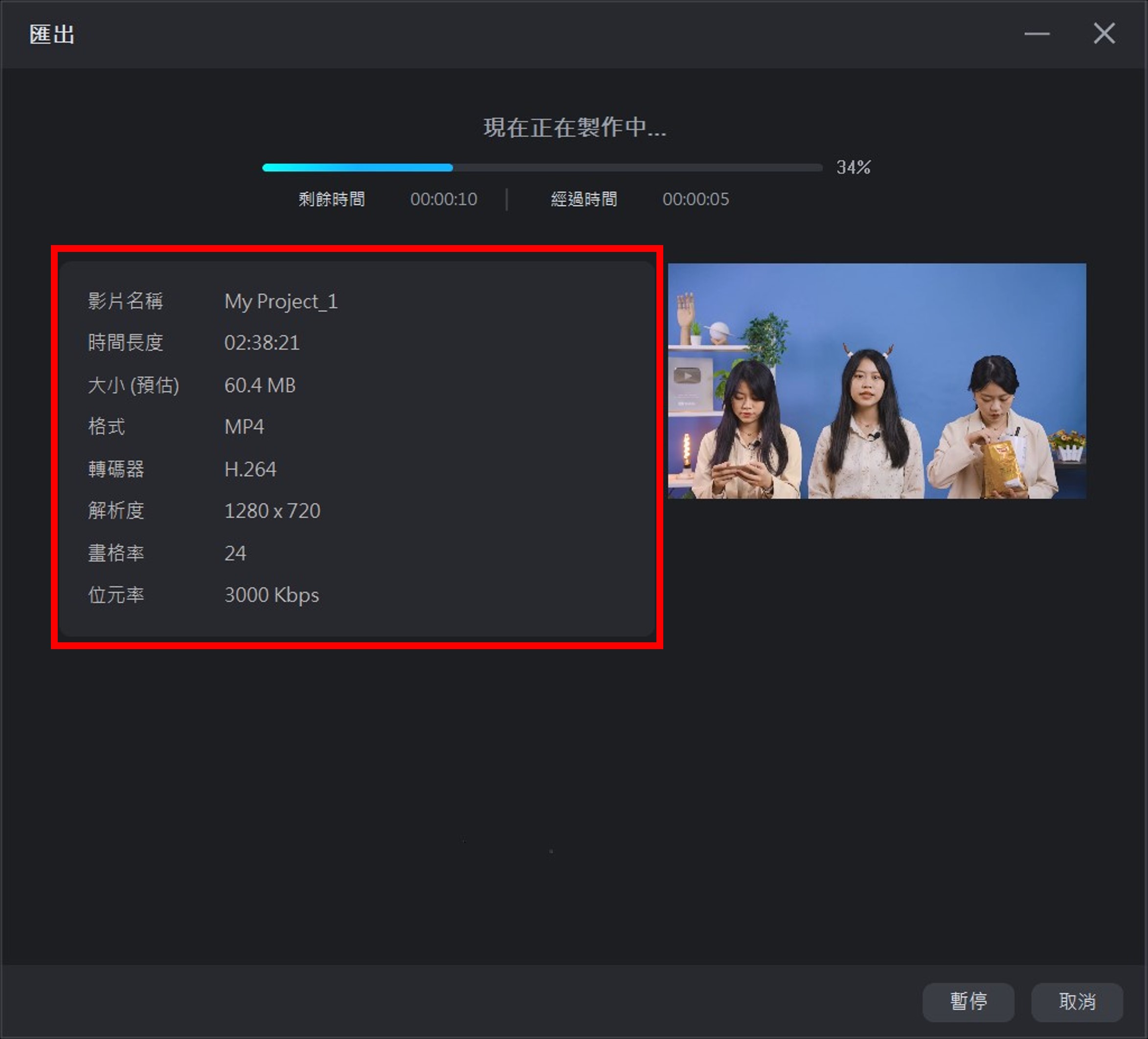The height and width of the screenshot is (1039, 1148).
Task: Click the 暫停 pause button
Action: [968, 1002]
